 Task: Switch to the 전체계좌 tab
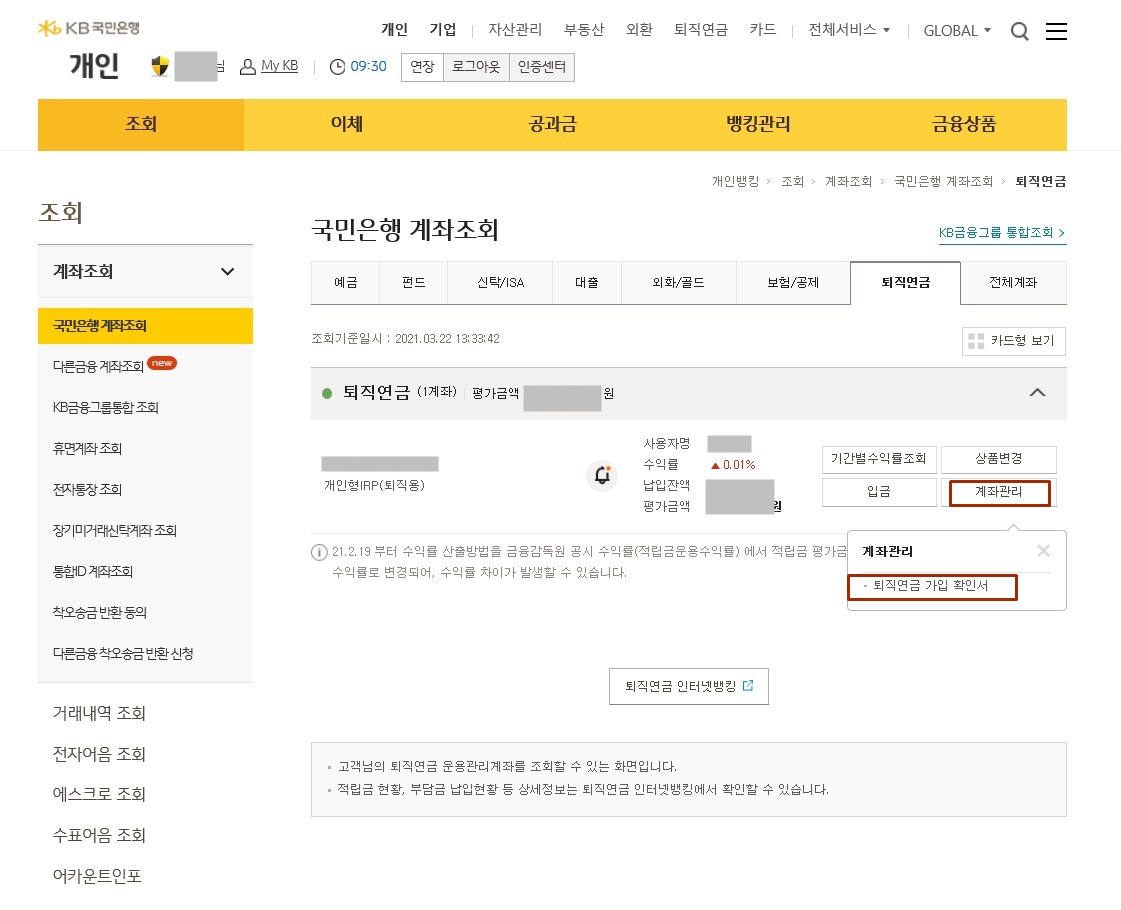pyautogui.click(x=1013, y=282)
